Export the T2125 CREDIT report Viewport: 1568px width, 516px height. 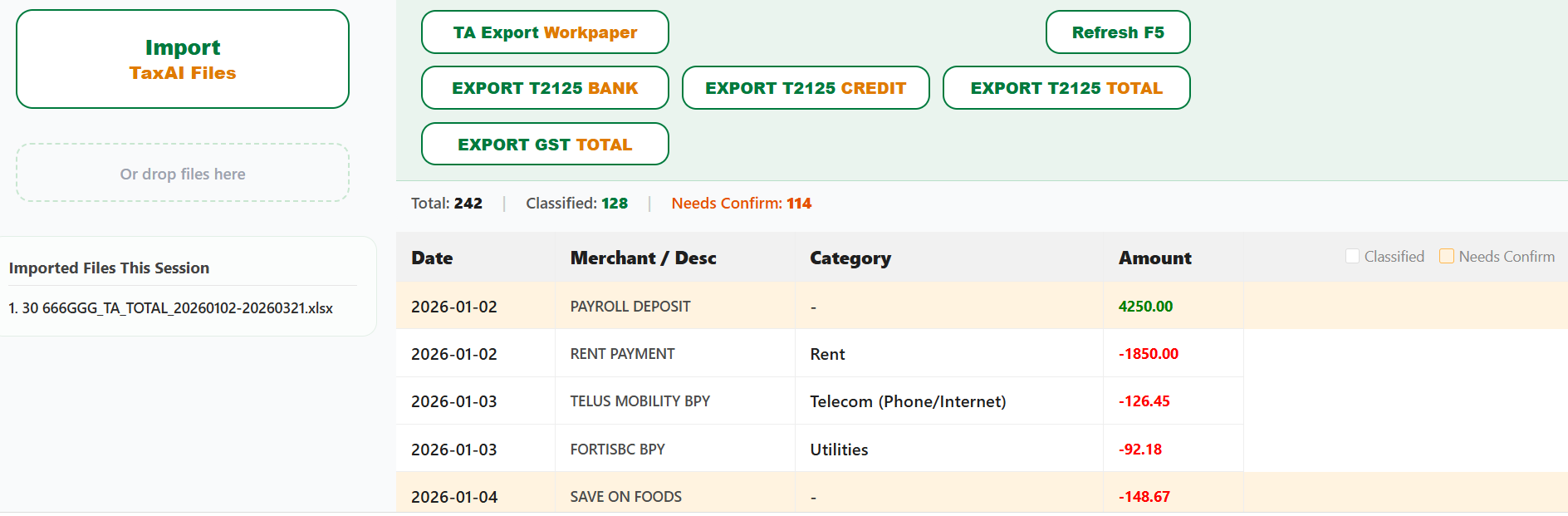[805, 88]
